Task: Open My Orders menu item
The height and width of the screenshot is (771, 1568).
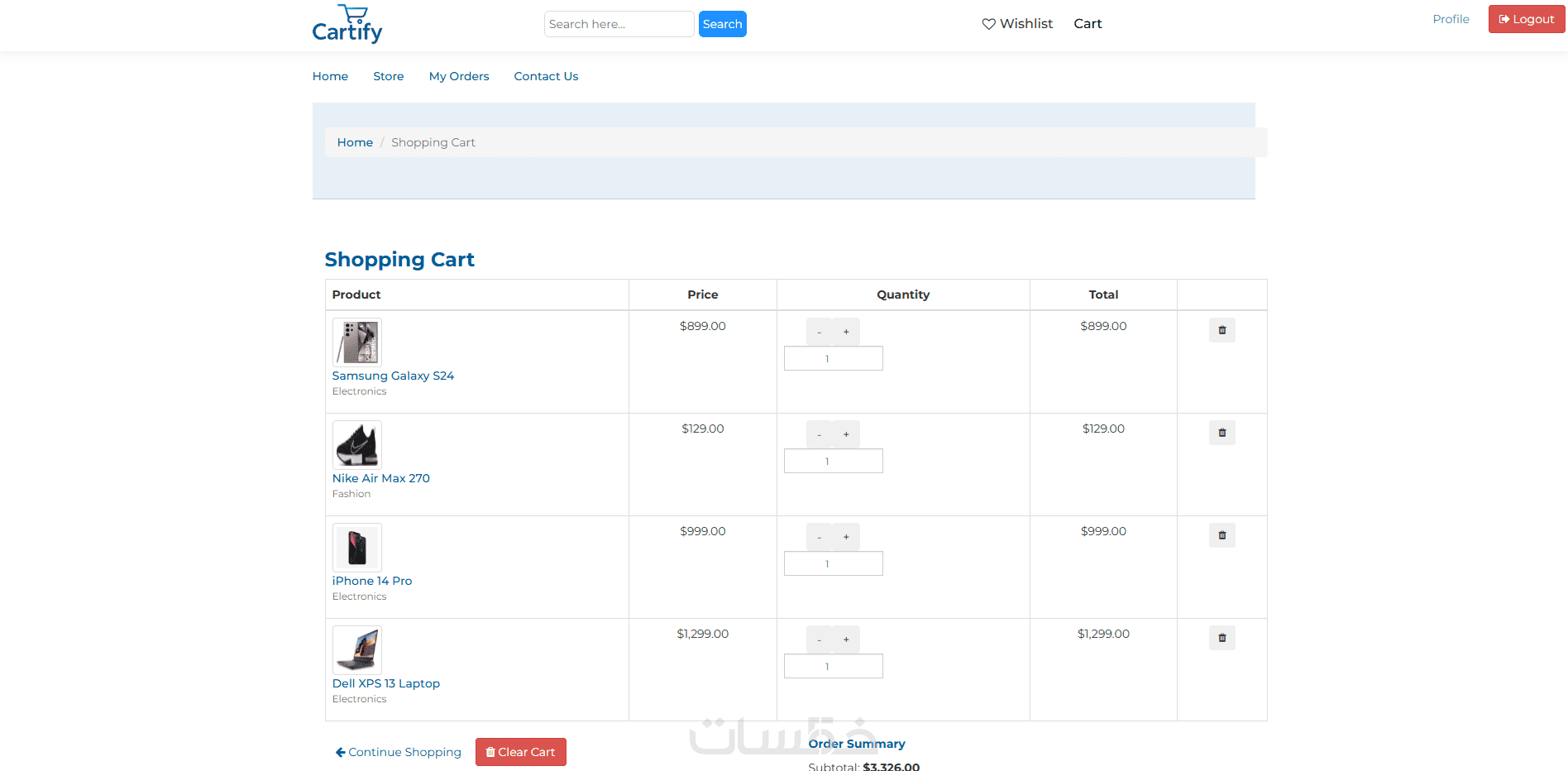Action: (x=459, y=76)
